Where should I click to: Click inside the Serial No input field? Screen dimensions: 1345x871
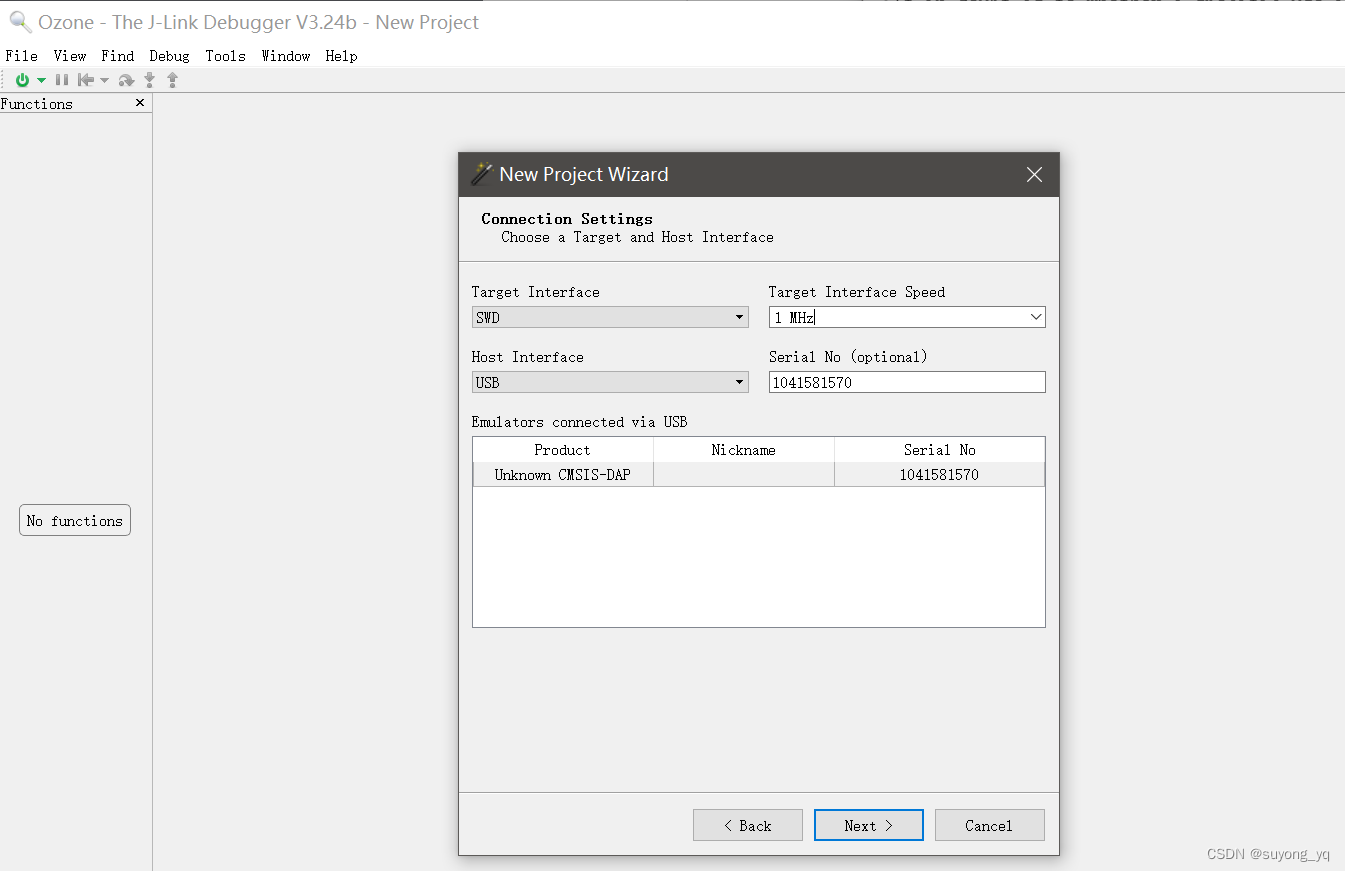[906, 383]
